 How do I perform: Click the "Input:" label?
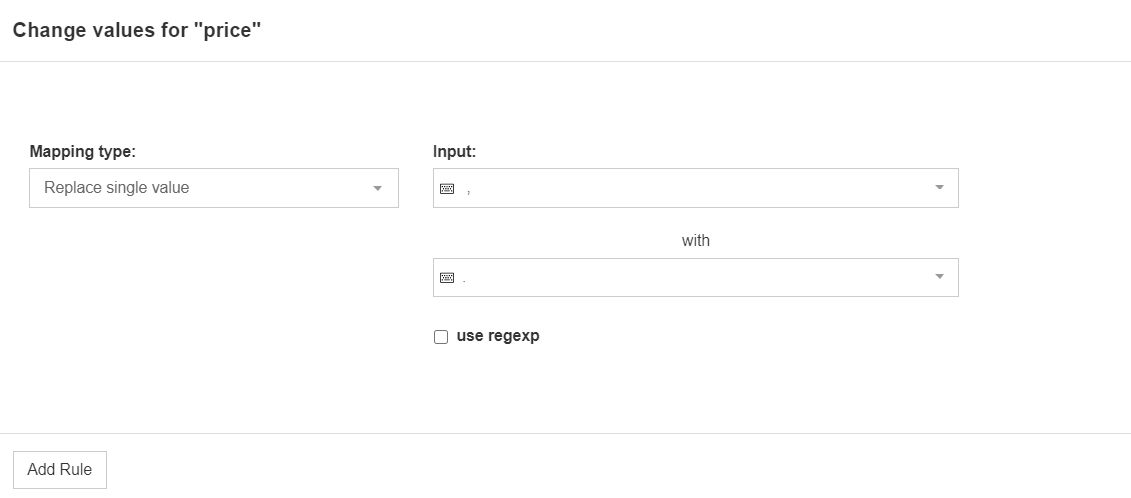tap(455, 152)
